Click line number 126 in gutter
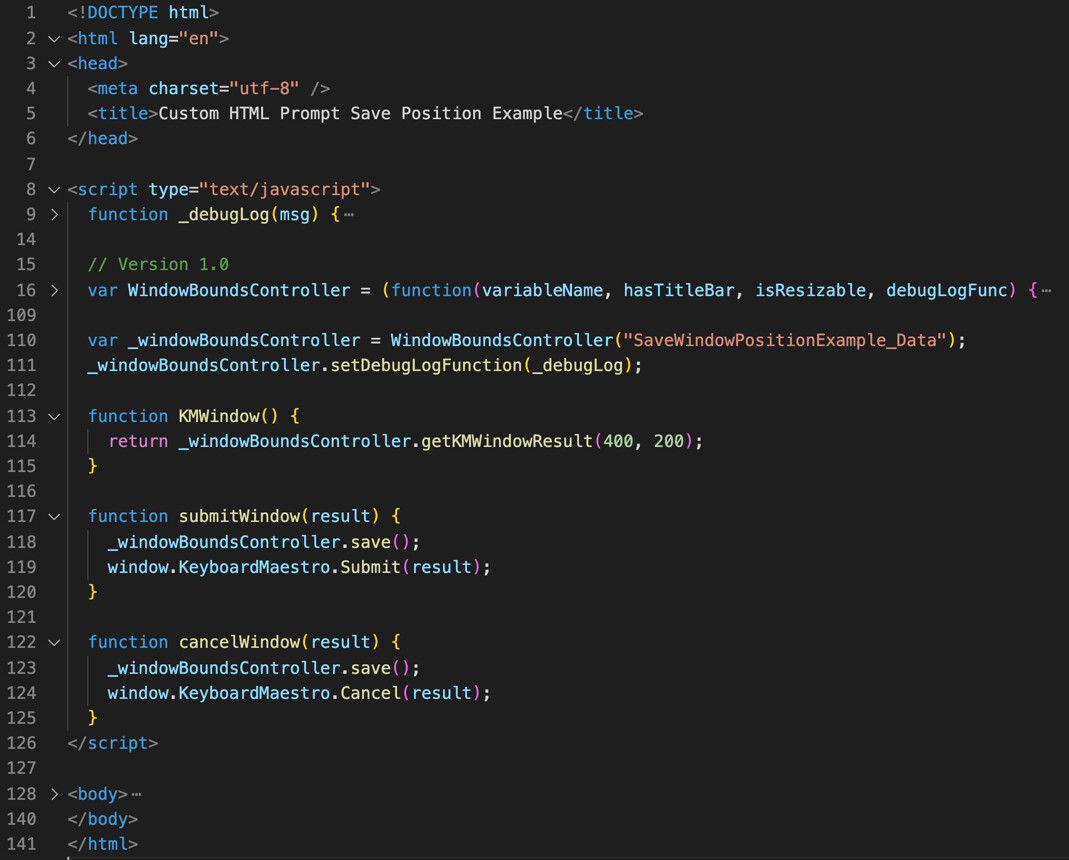Screen dimensions: 1069x860 pos(21,743)
